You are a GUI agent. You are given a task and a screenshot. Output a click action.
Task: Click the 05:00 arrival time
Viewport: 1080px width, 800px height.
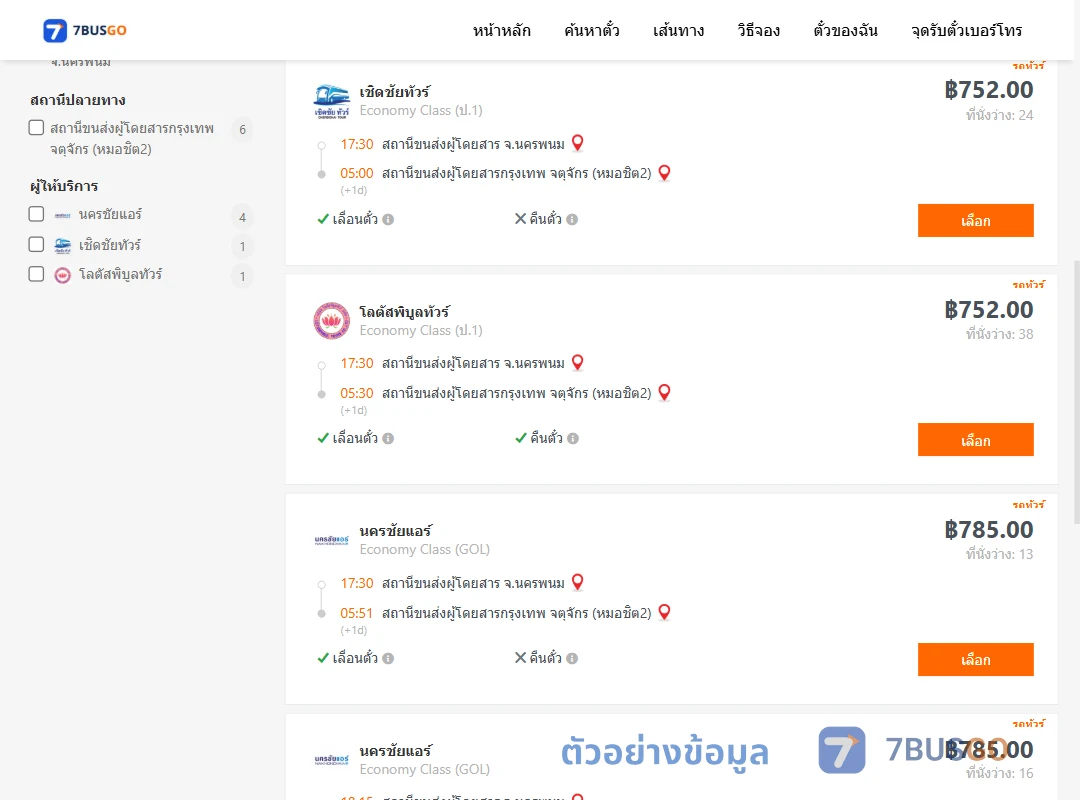pyautogui.click(x=357, y=174)
